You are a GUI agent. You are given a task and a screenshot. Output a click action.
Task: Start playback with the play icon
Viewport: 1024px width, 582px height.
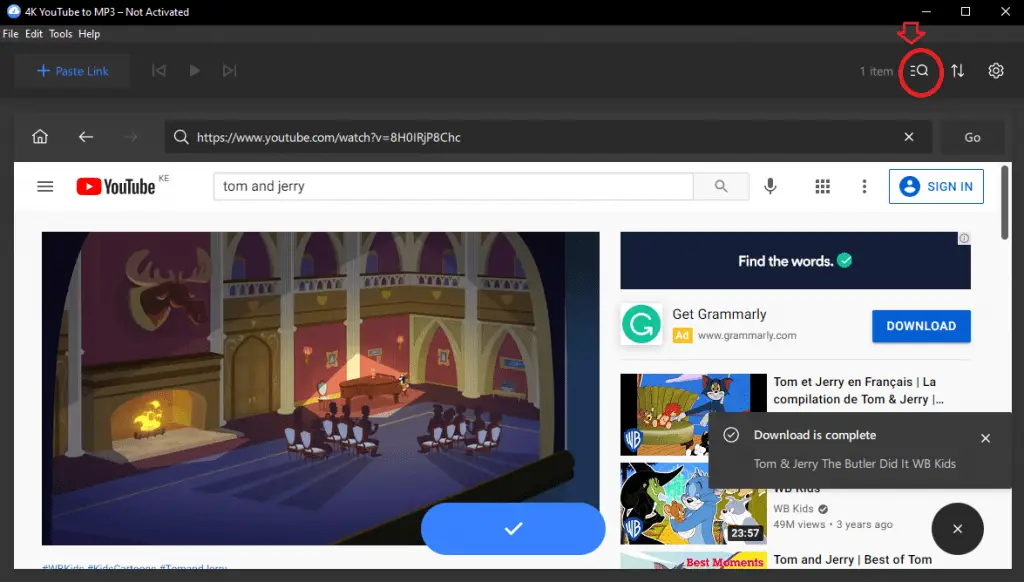195,71
